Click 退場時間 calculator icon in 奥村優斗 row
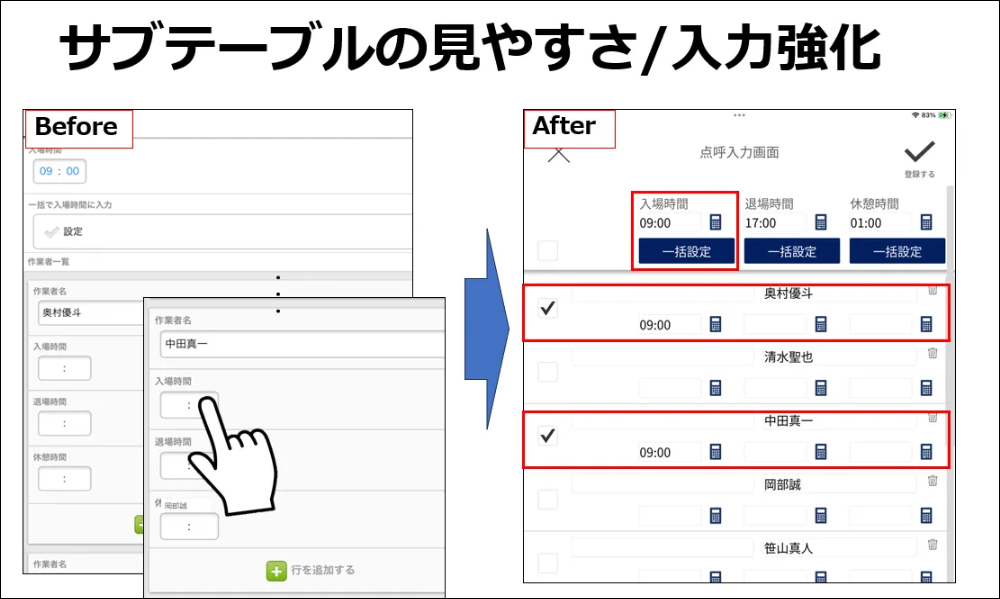Viewport: 1000px width, 599px height. pyautogui.click(x=821, y=324)
